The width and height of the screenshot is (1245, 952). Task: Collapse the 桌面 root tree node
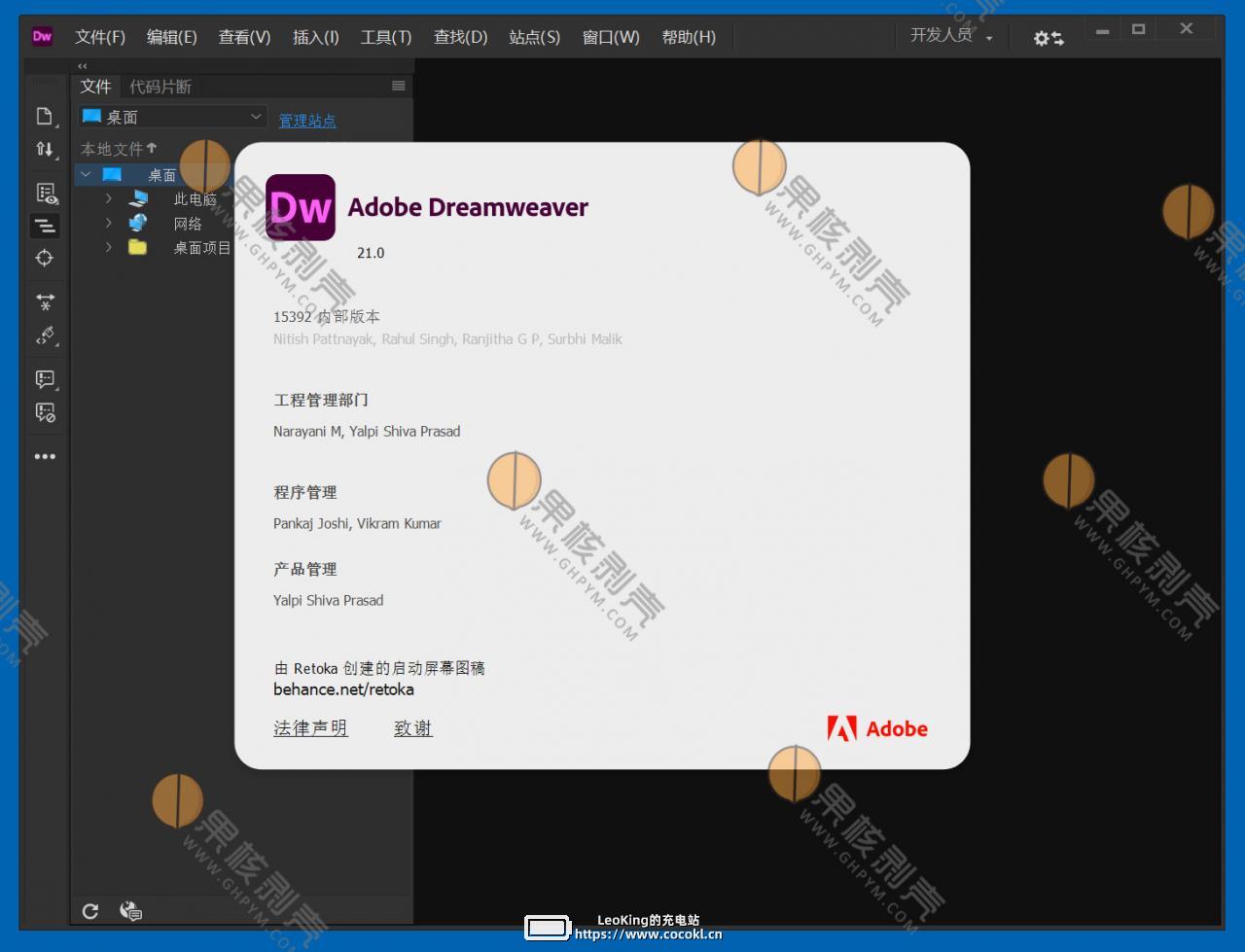86,175
